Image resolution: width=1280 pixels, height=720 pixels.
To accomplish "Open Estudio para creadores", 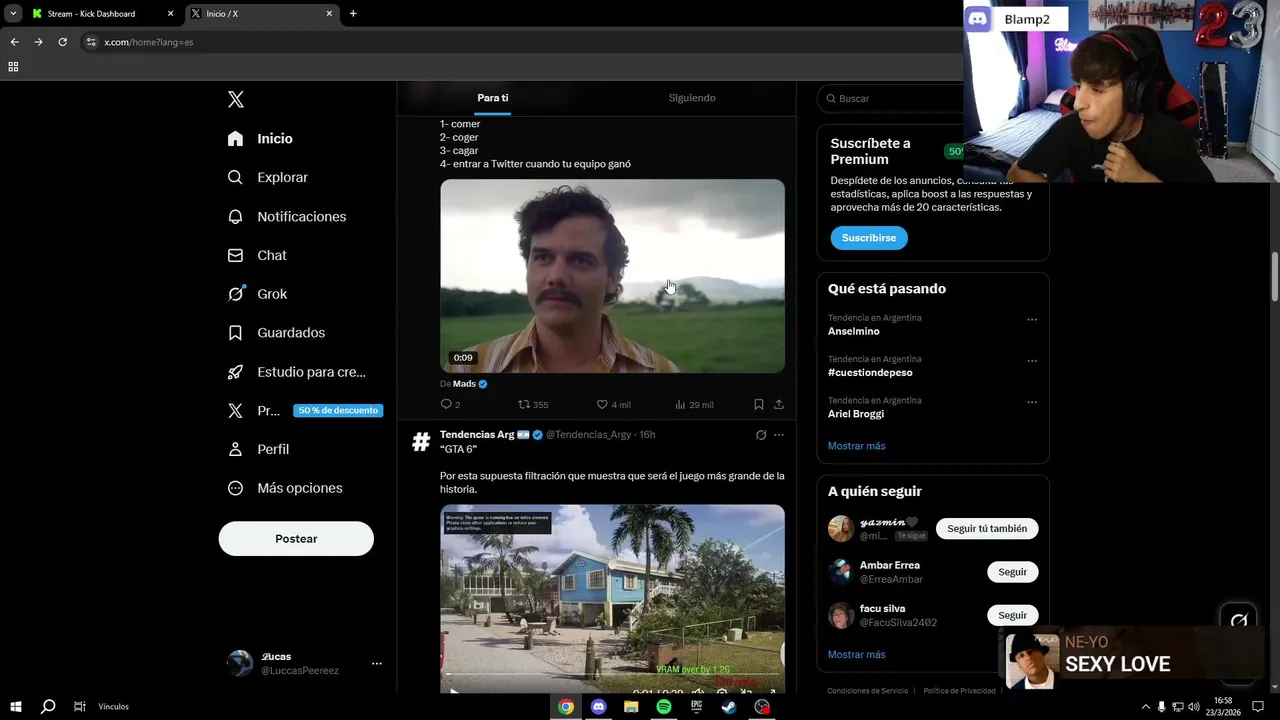I will point(296,371).
